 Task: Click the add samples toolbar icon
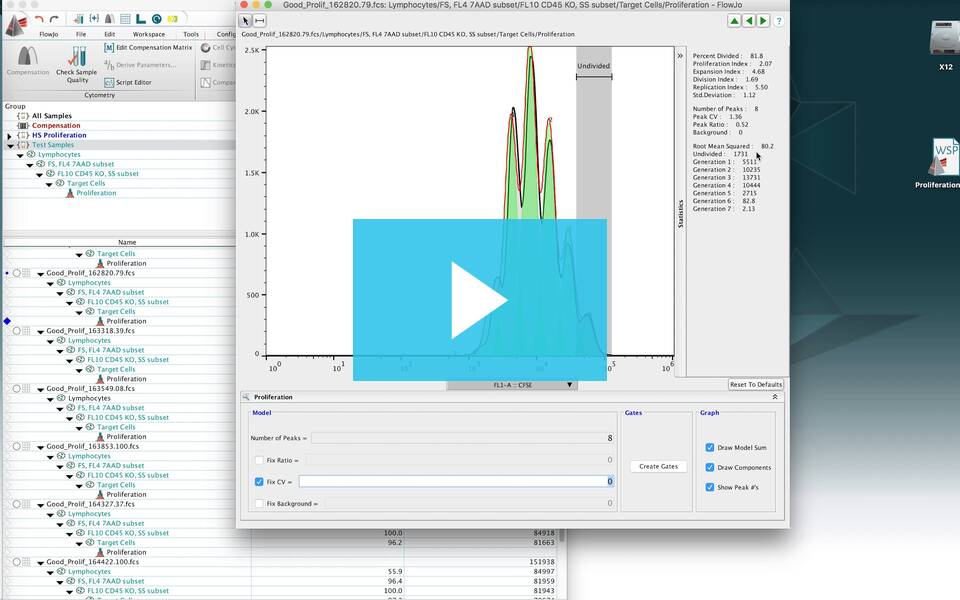(78, 20)
